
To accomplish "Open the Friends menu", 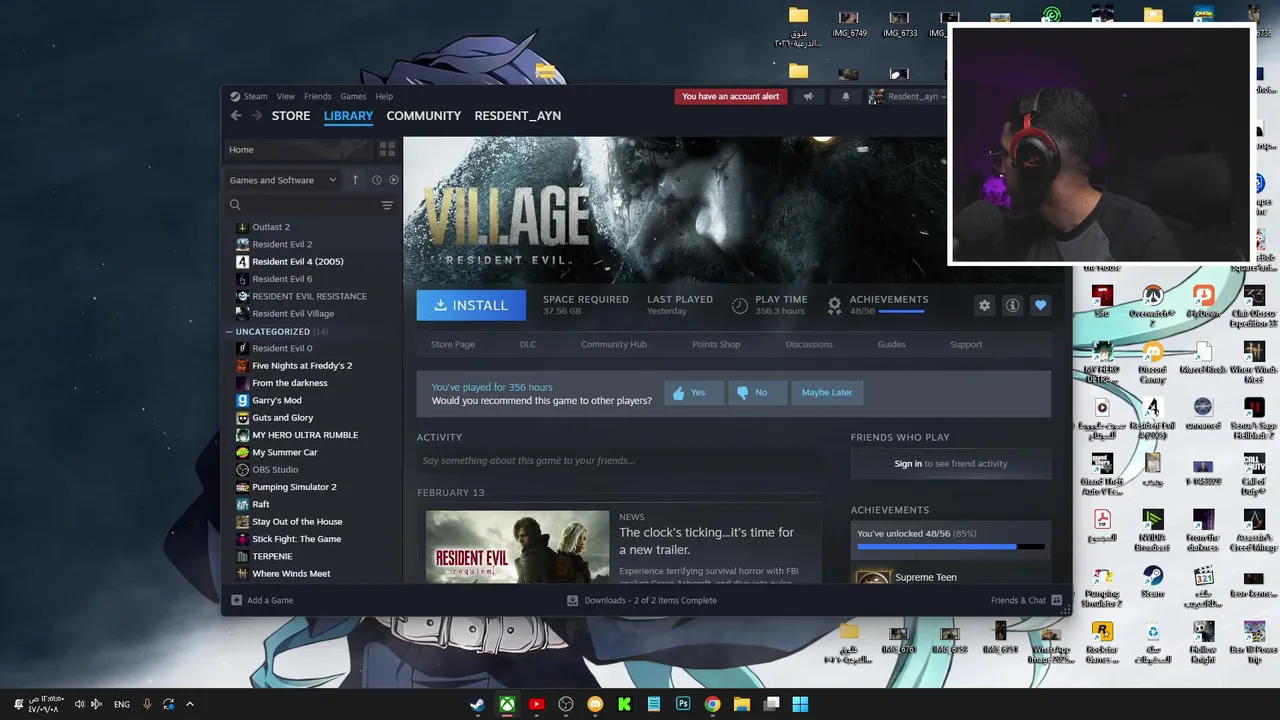I will (x=317, y=97).
